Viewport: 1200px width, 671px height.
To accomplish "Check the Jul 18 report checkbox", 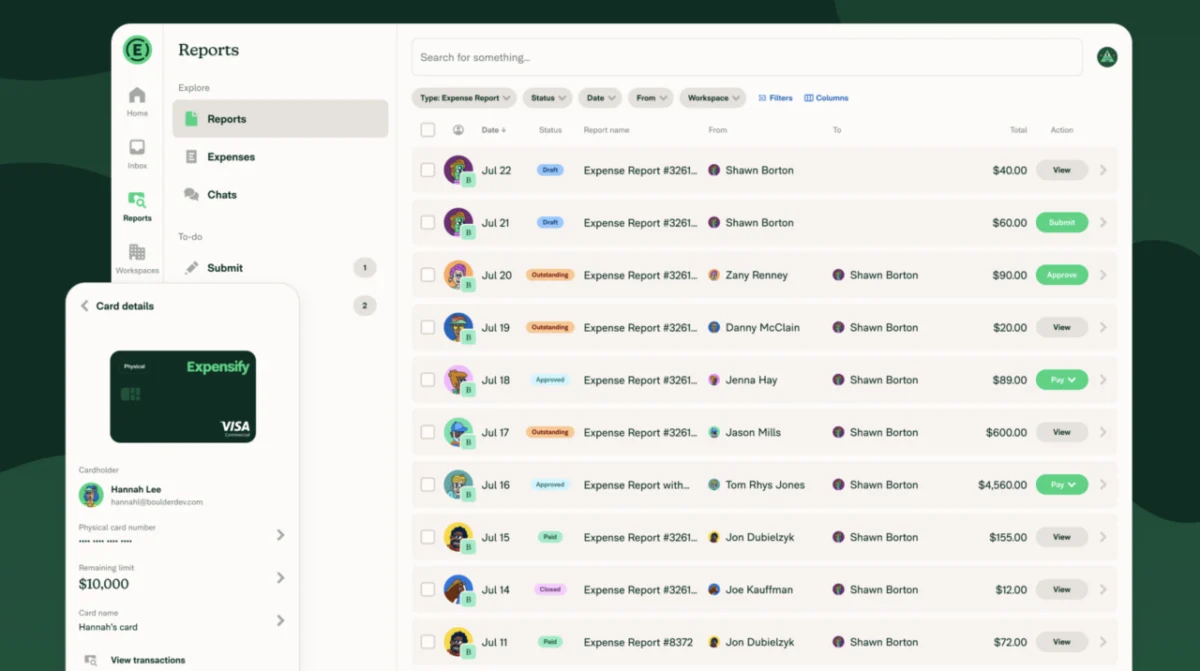I will pos(428,380).
